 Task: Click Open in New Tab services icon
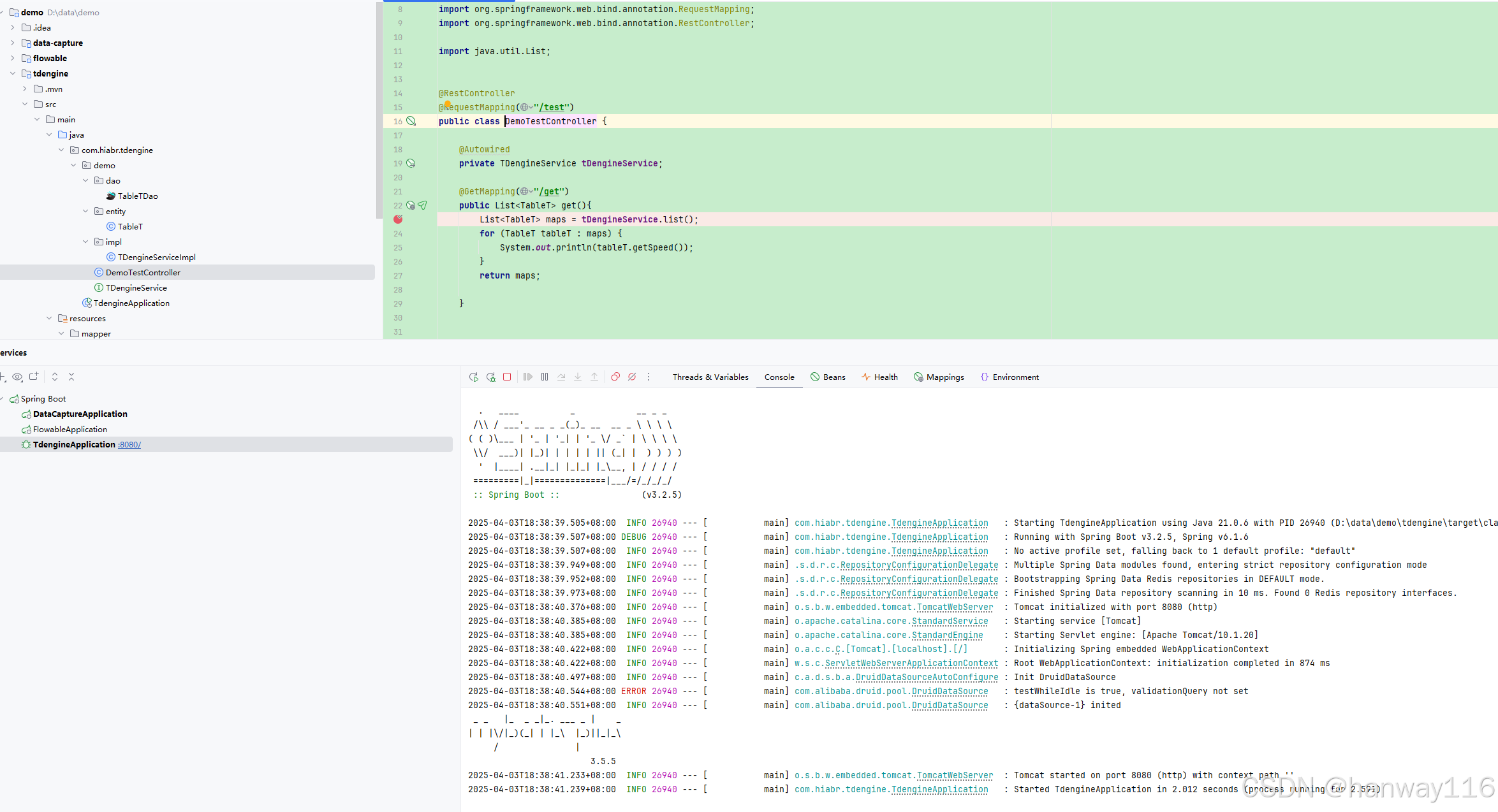(x=34, y=377)
